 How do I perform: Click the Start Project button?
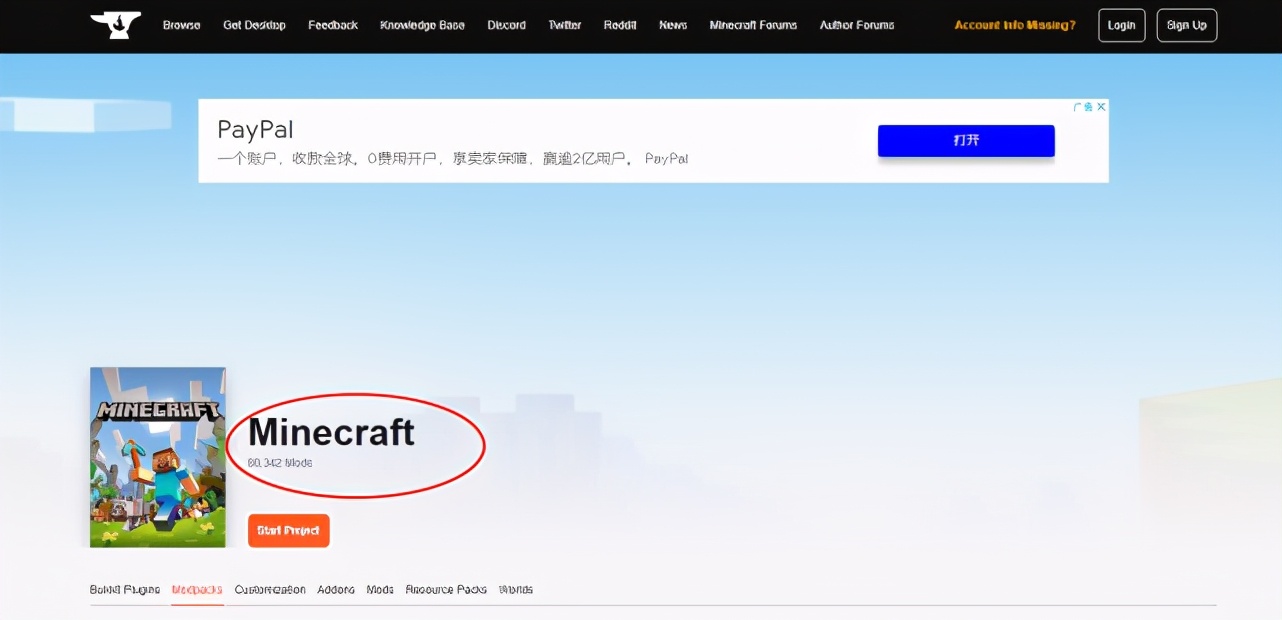tap(288, 531)
